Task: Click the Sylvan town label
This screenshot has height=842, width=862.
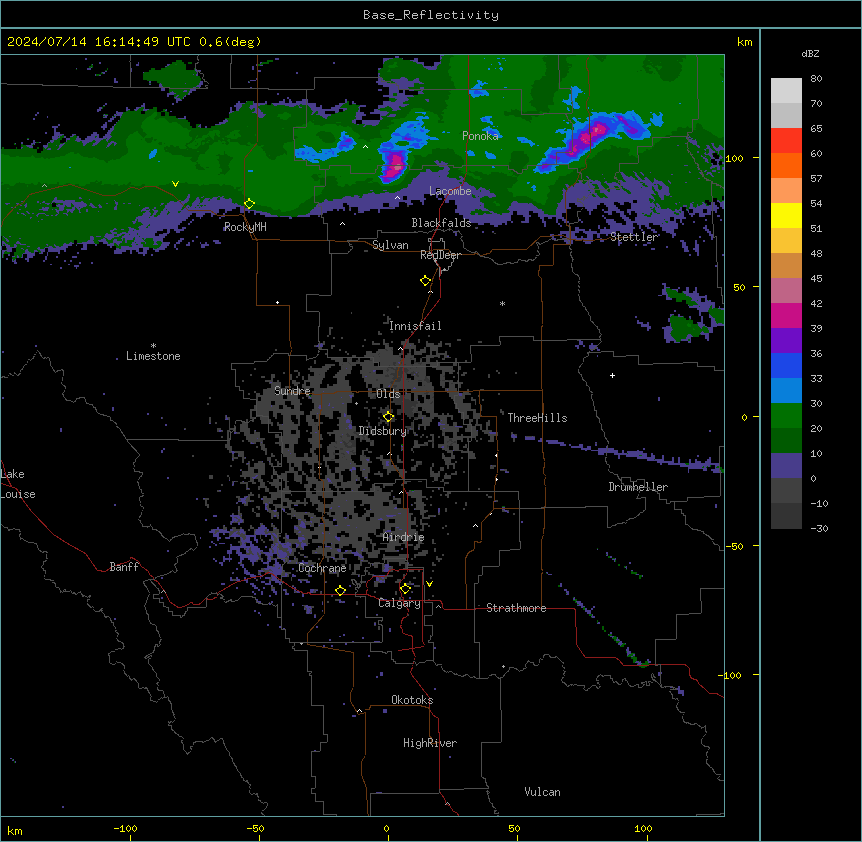Action: click(x=390, y=245)
